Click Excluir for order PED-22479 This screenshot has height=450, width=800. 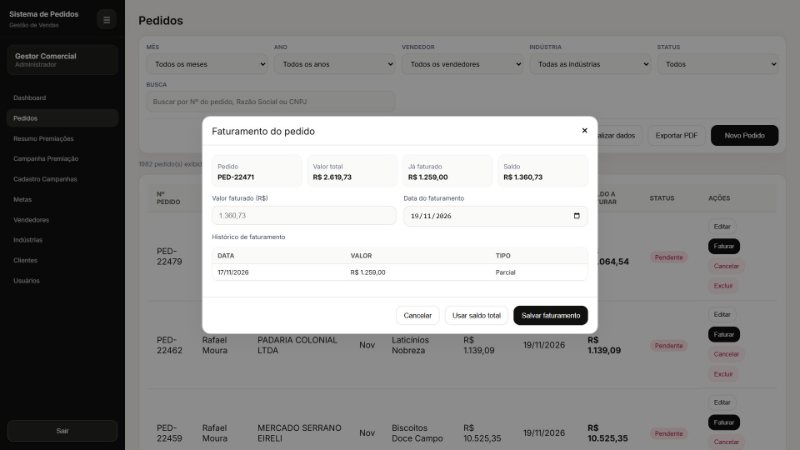(x=722, y=286)
